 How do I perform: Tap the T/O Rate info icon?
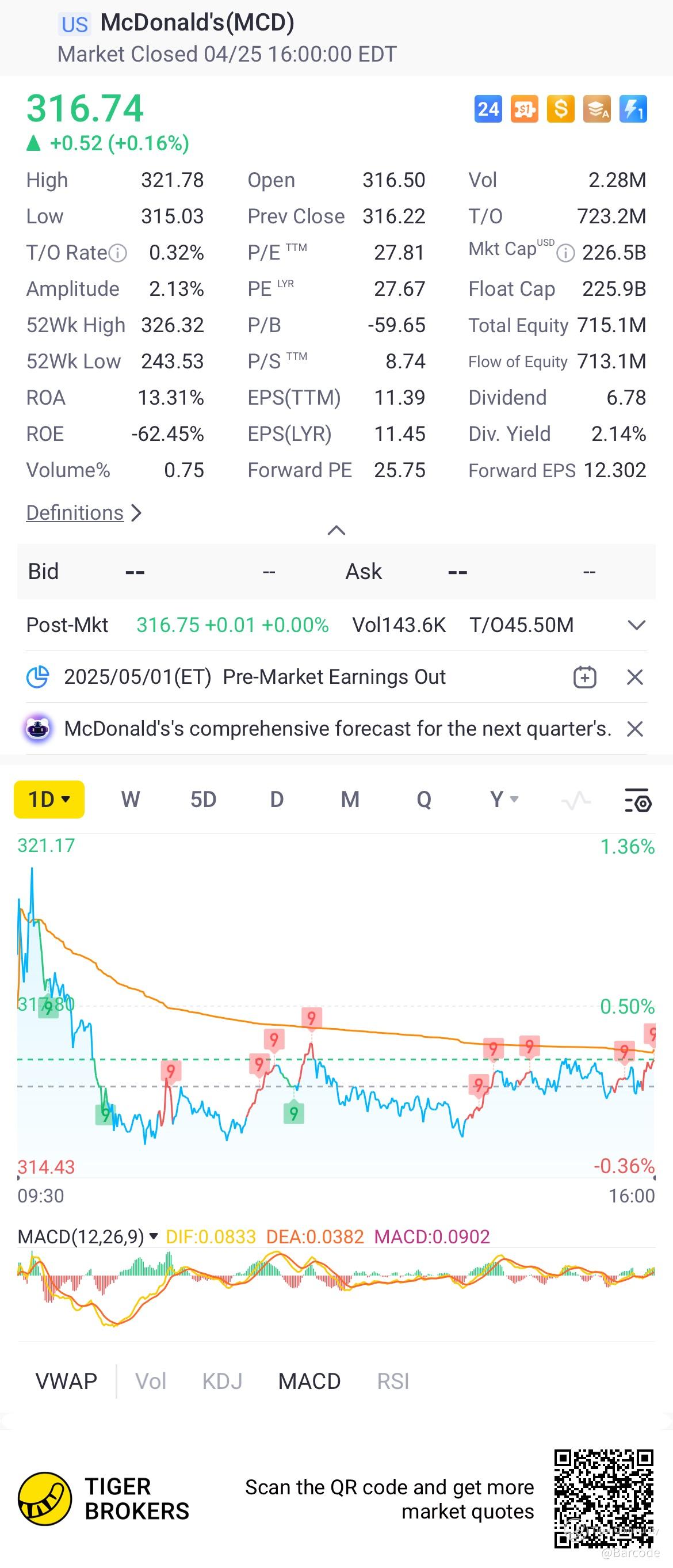tap(117, 253)
